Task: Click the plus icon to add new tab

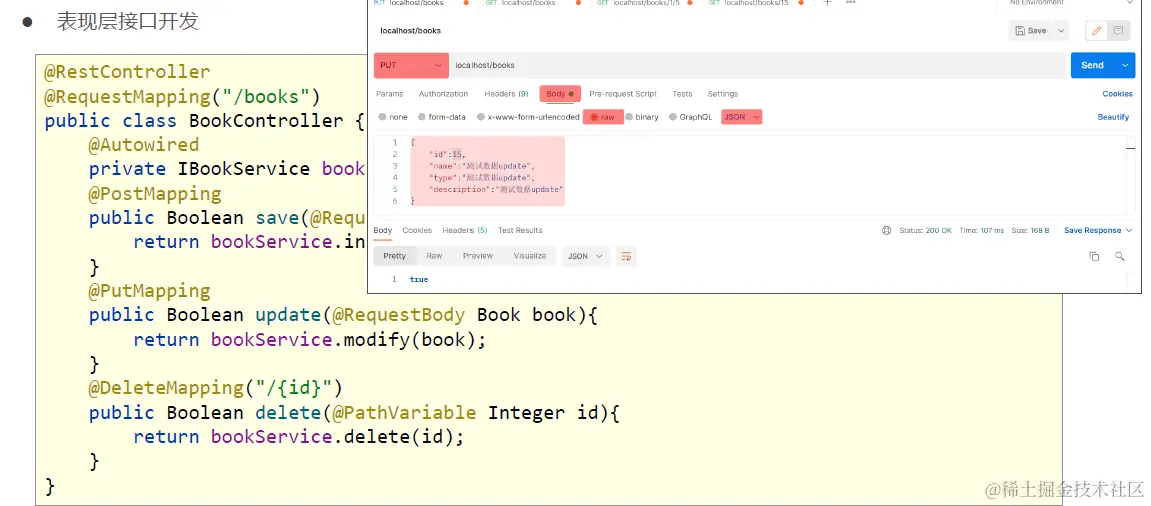Action: click(827, 3)
